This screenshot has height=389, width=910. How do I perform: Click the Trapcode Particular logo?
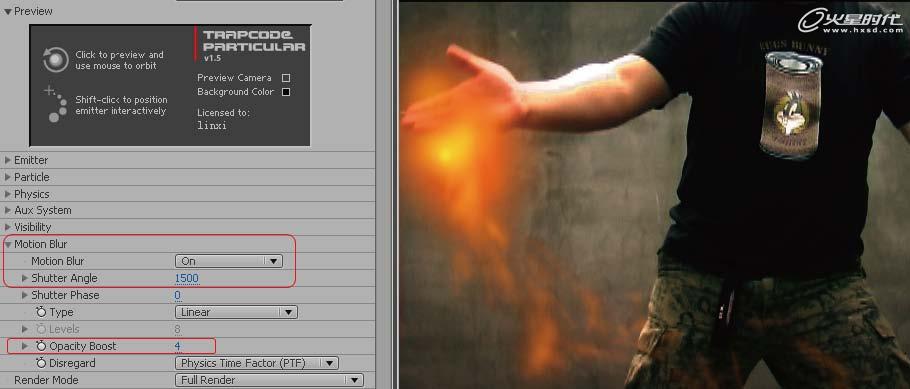(254, 41)
